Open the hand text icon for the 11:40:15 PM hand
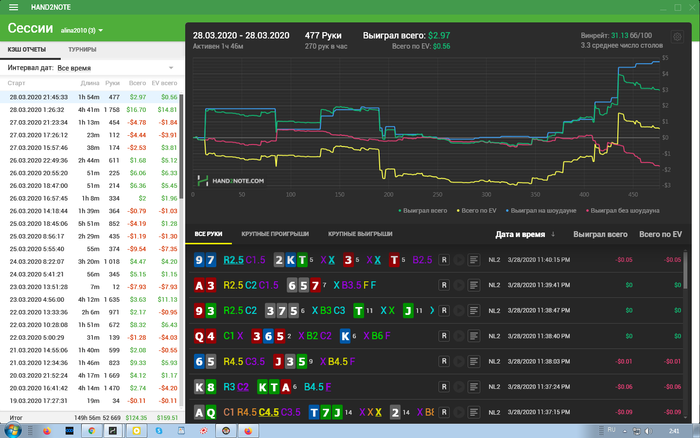The width and height of the screenshot is (700, 438). (x=474, y=260)
